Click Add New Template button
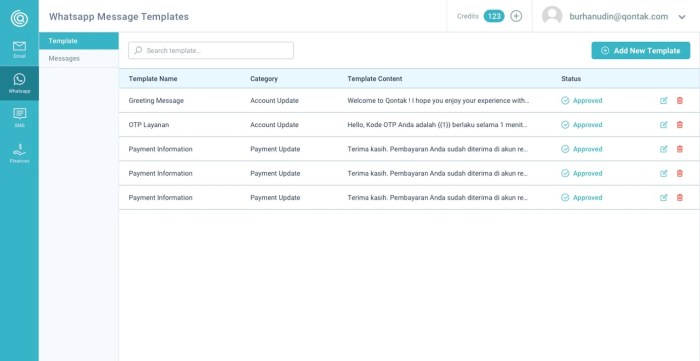700x361 pixels. [x=641, y=50]
